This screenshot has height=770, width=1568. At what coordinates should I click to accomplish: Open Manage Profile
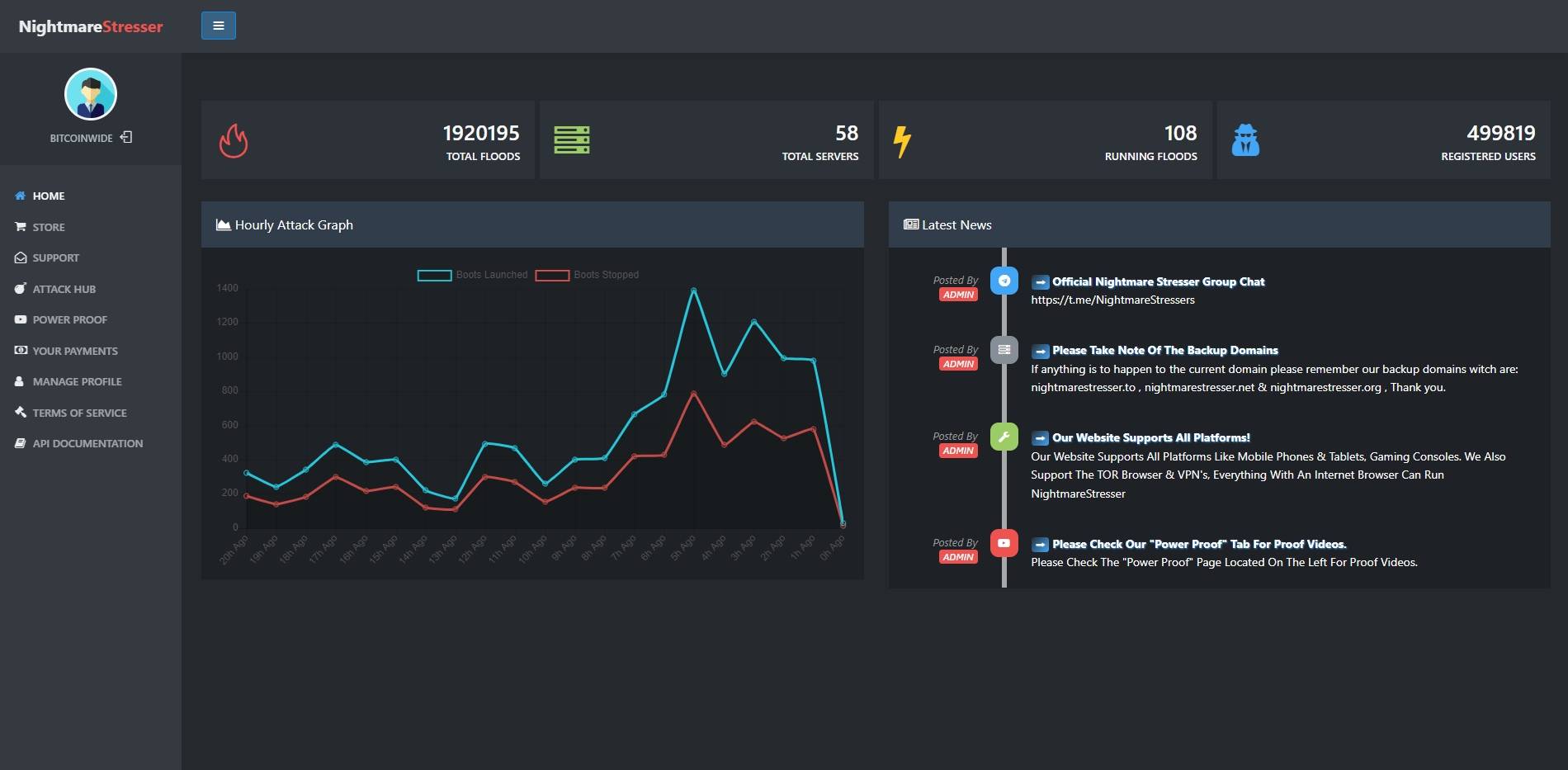point(77,381)
